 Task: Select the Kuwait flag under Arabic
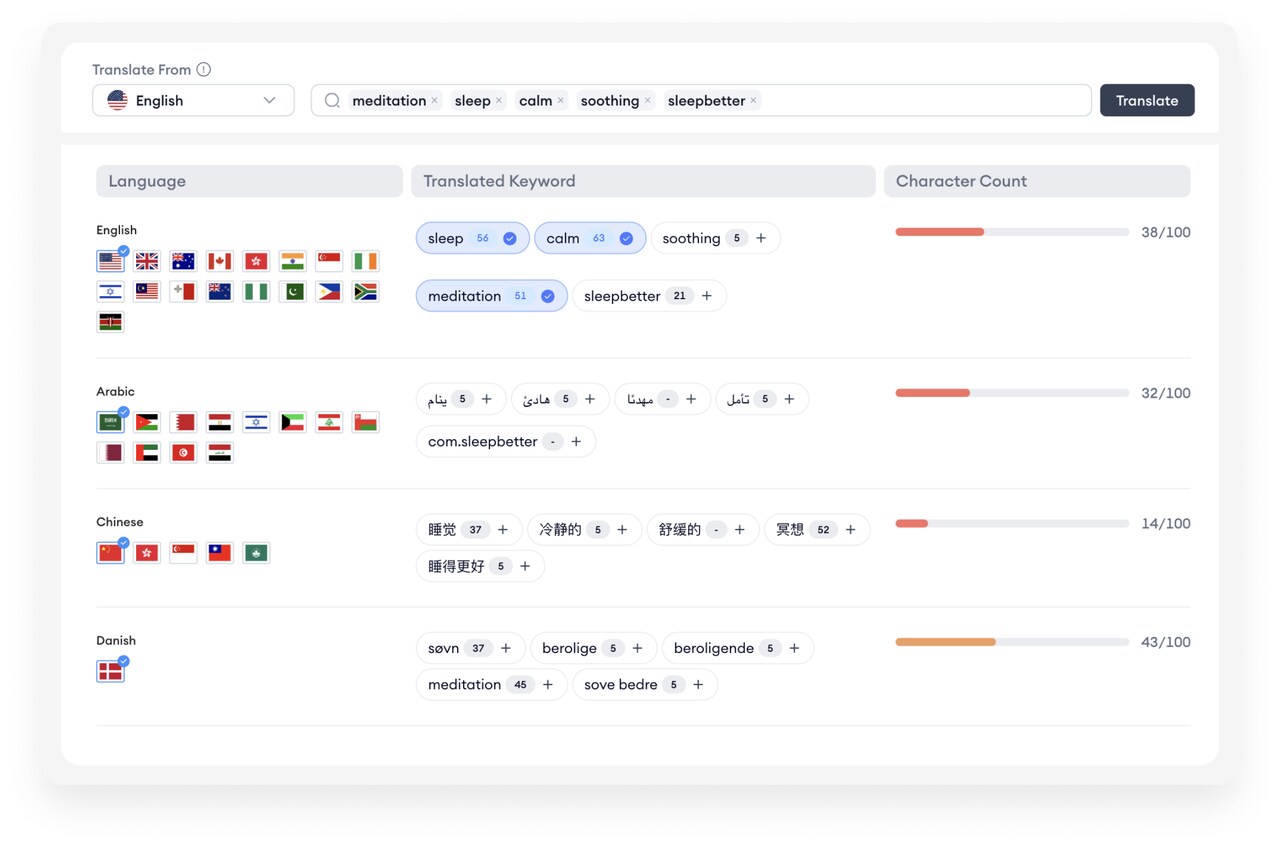[292, 422]
